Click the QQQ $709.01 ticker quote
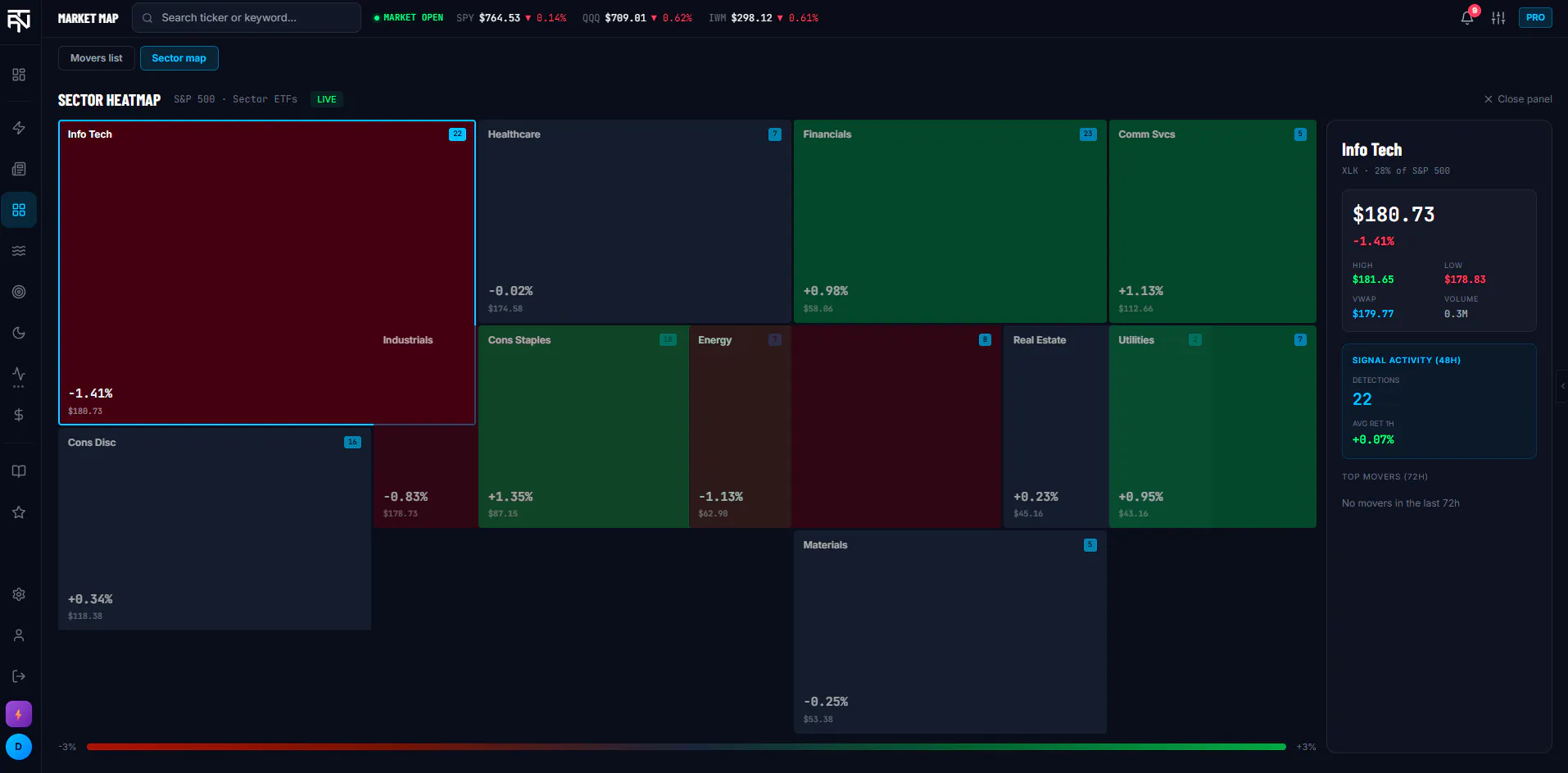1568x773 pixels. click(637, 18)
